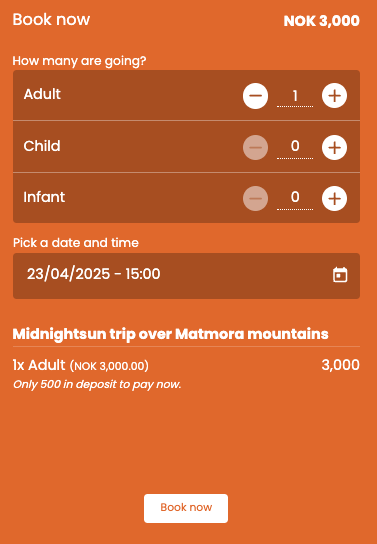Click the Book now heading at top
377x544 pixels.
click(51, 20)
